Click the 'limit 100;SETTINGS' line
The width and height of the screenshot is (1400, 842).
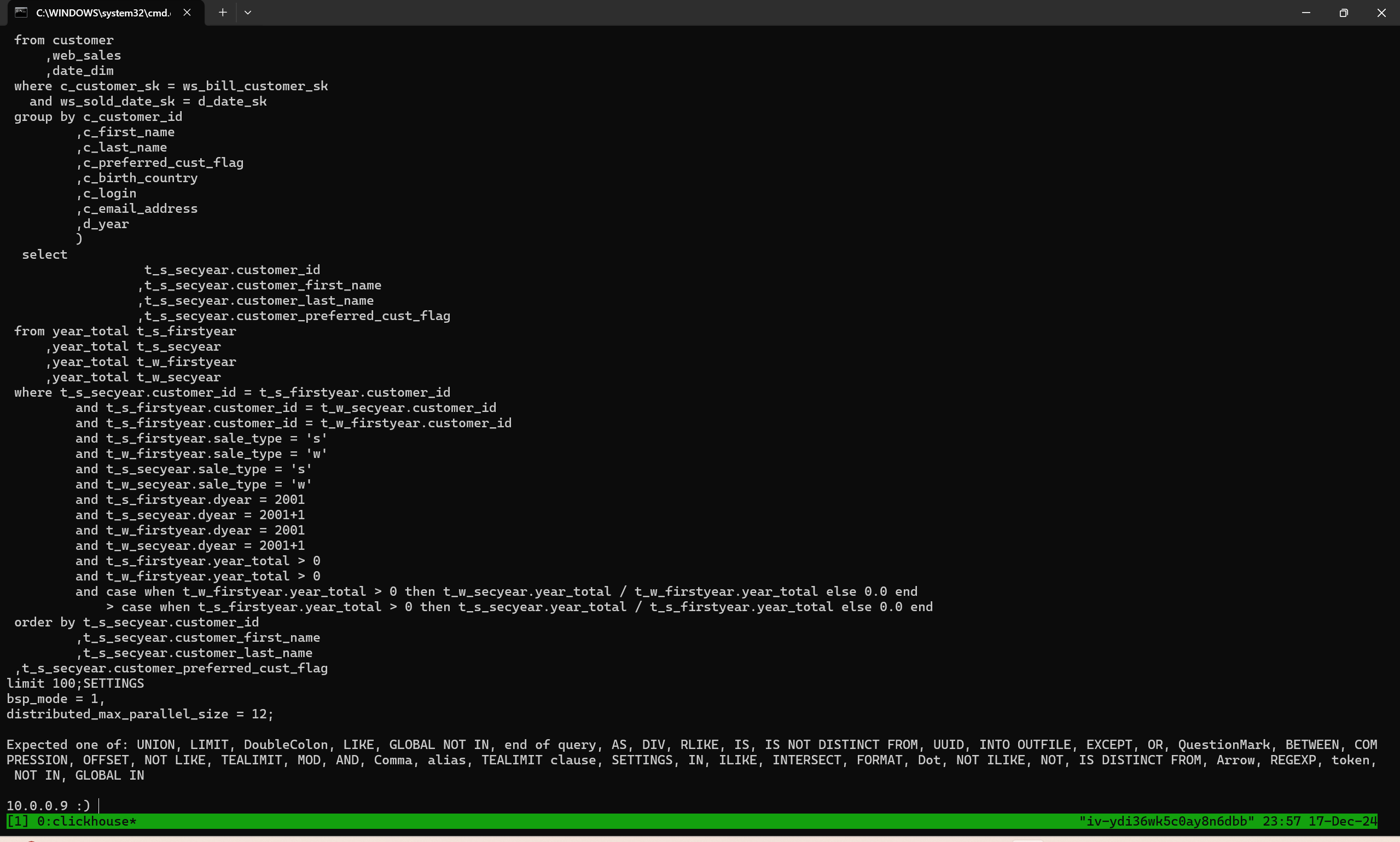coord(75,683)
